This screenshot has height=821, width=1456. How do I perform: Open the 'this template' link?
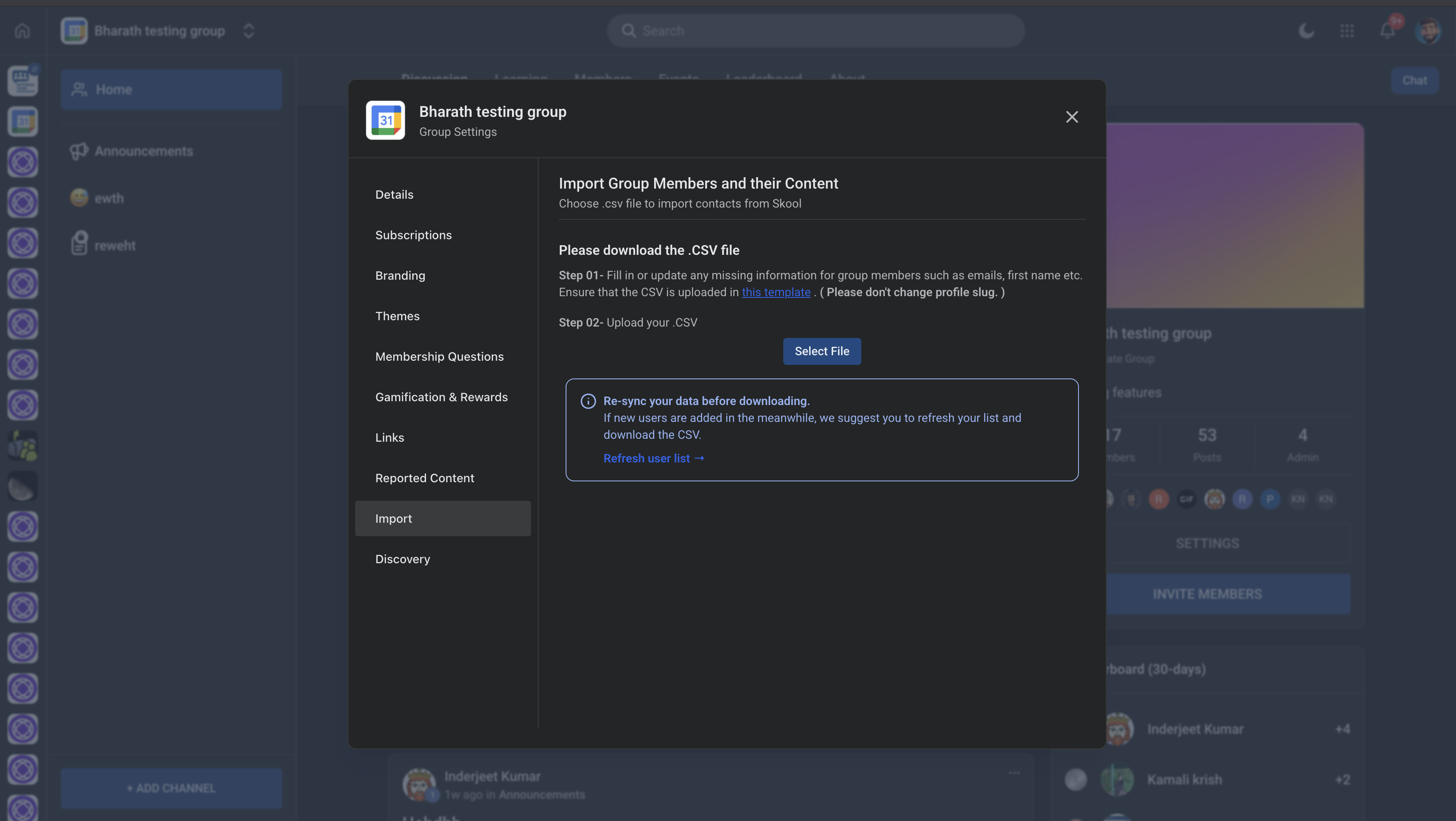(x=776, y=292)
